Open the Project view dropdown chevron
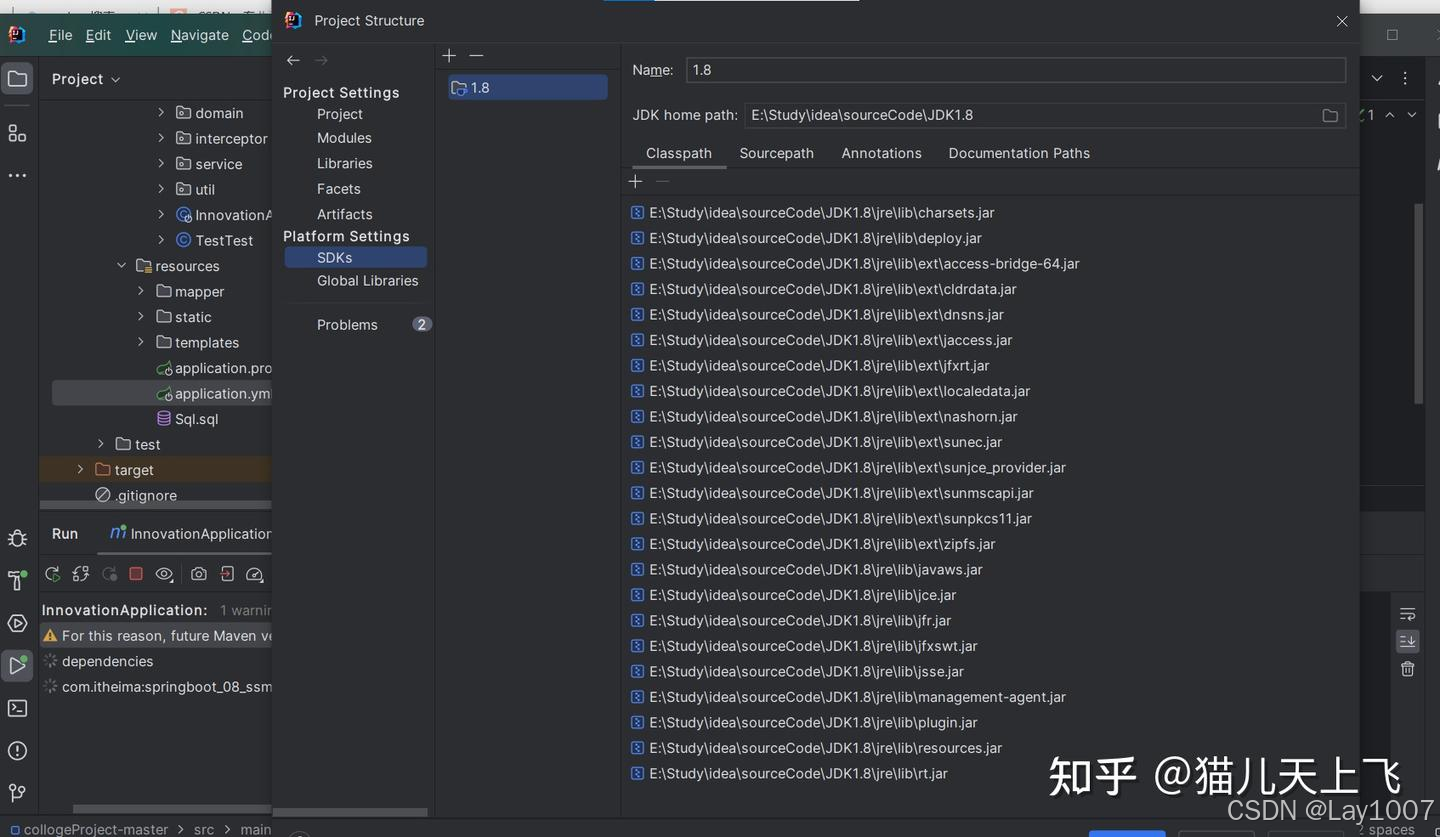Screen dimensions: 1440x837 (x=116, y=79)
